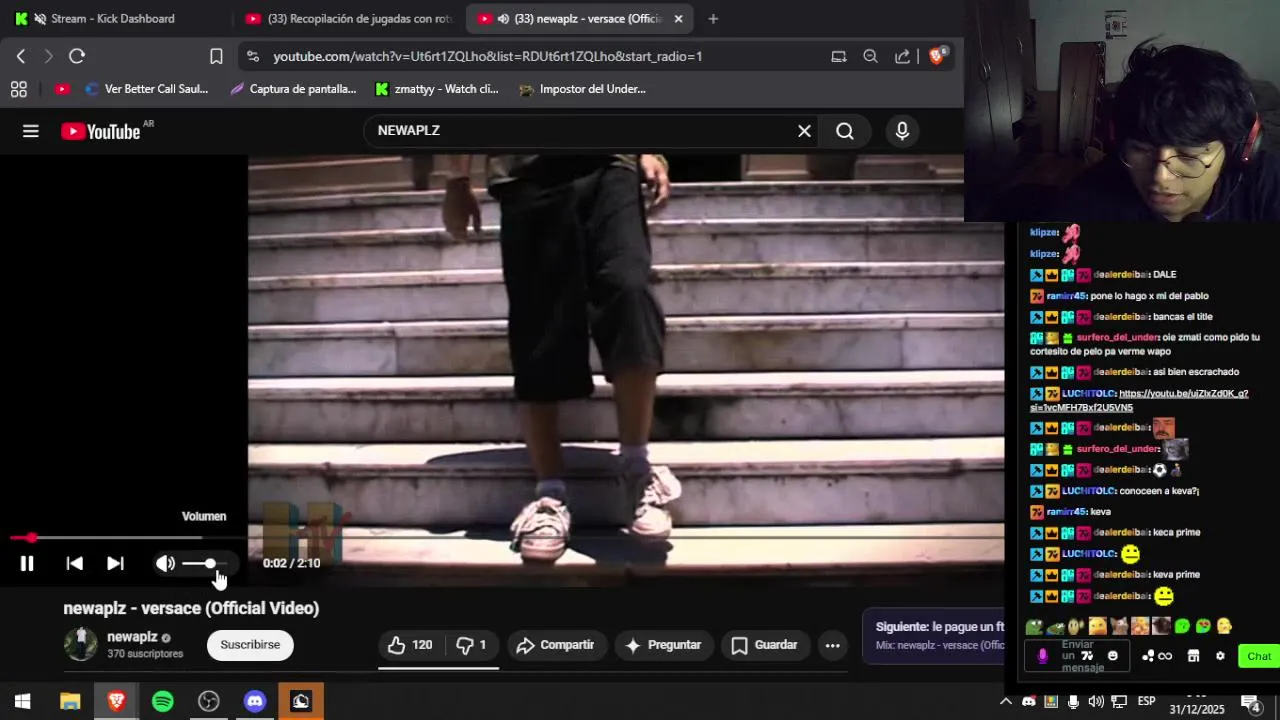Go to YouTube home via logo
The height and width of the screenshot is (720, 1280).
point(100,131)
